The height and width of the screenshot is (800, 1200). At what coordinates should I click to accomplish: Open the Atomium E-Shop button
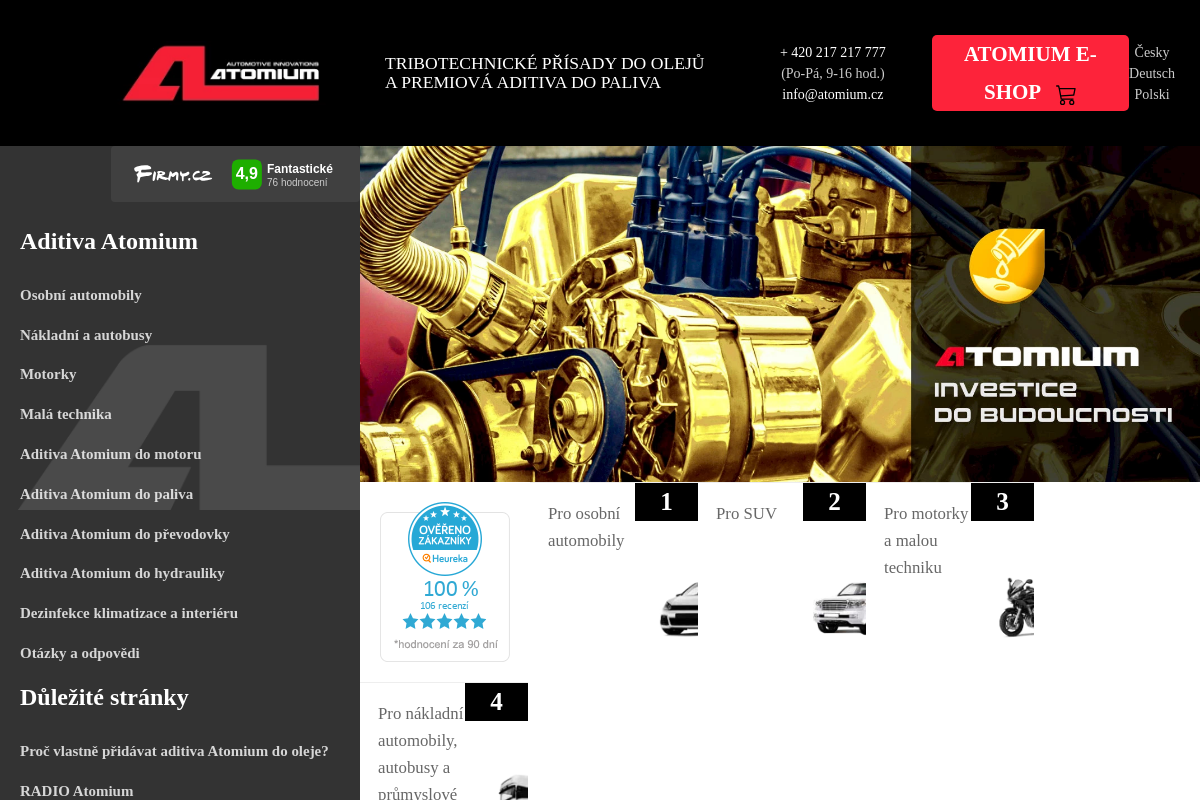tap(1030, 73)
